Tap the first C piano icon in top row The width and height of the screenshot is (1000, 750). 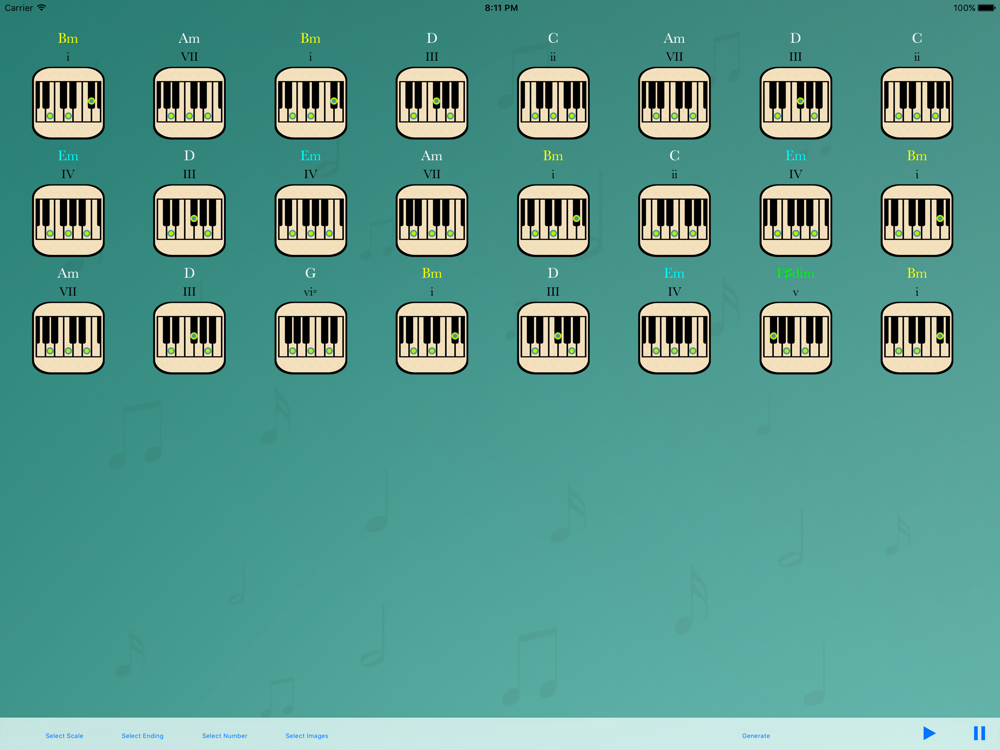pyautogui.click(x=553, y=103)
